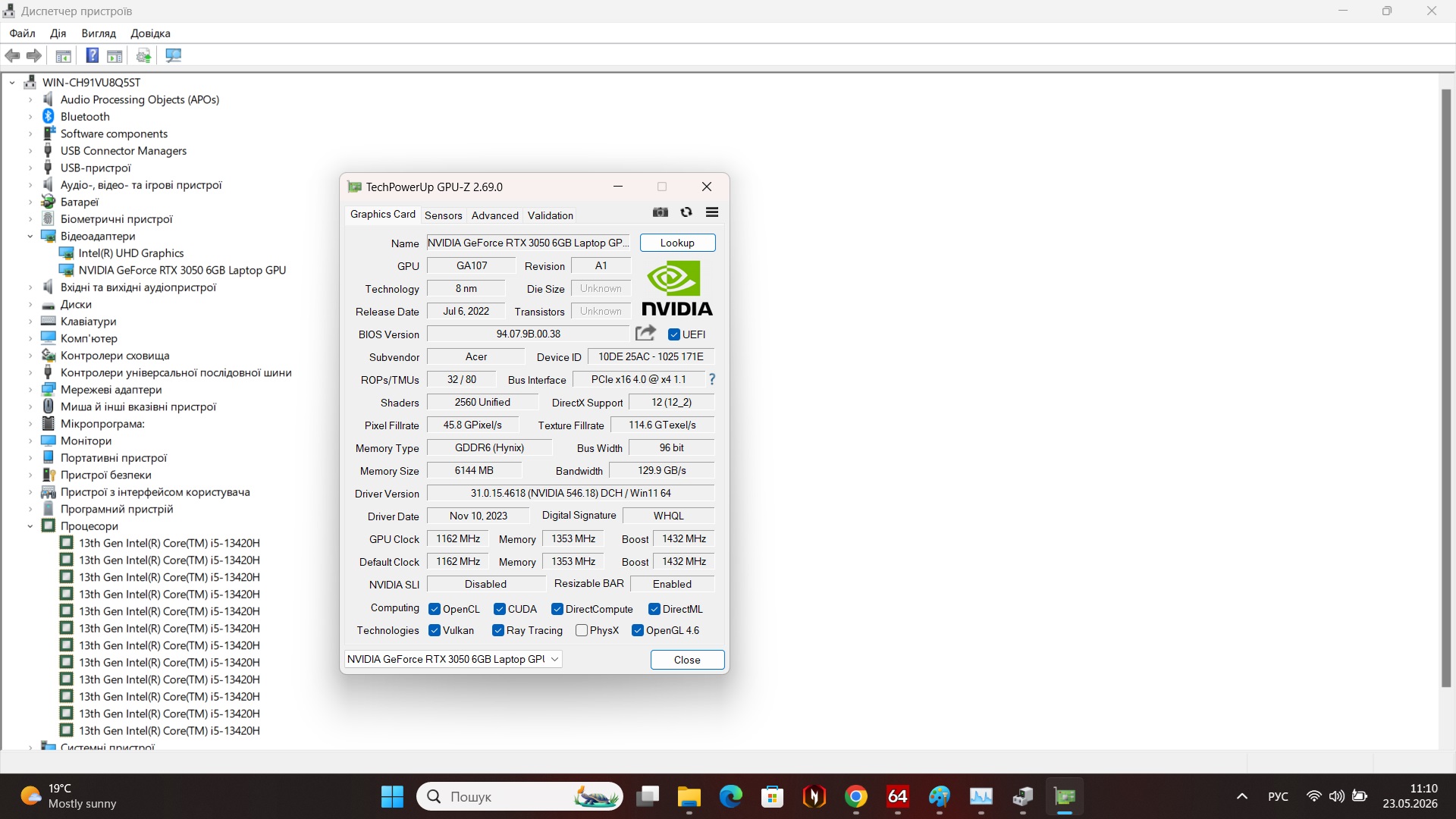This screenshot has height=819, width=1456.
Task: Toggle the DirectCompute checkbox
Action: point(557,609)
